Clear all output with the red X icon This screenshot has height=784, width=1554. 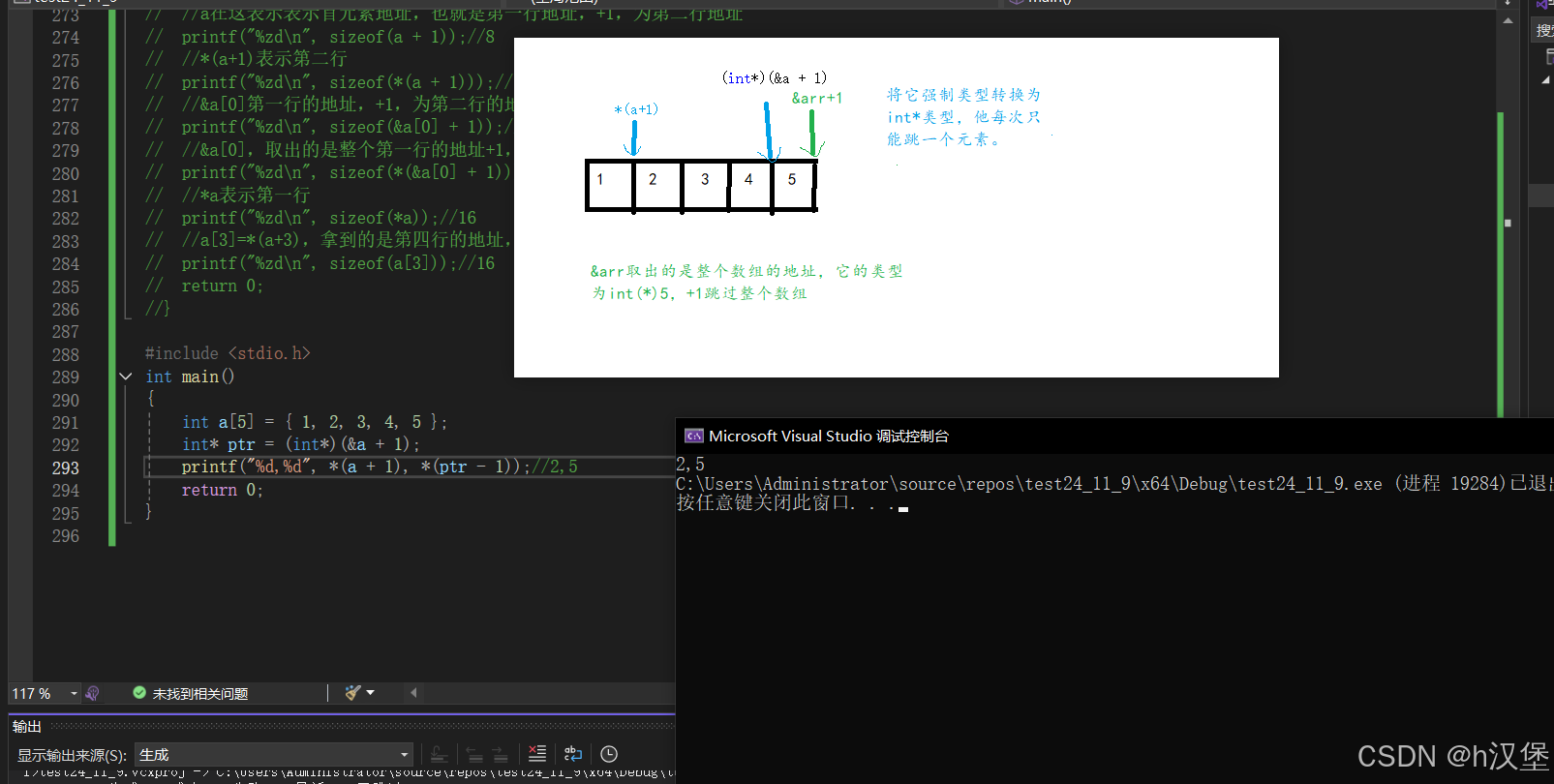tap(537, 754)
